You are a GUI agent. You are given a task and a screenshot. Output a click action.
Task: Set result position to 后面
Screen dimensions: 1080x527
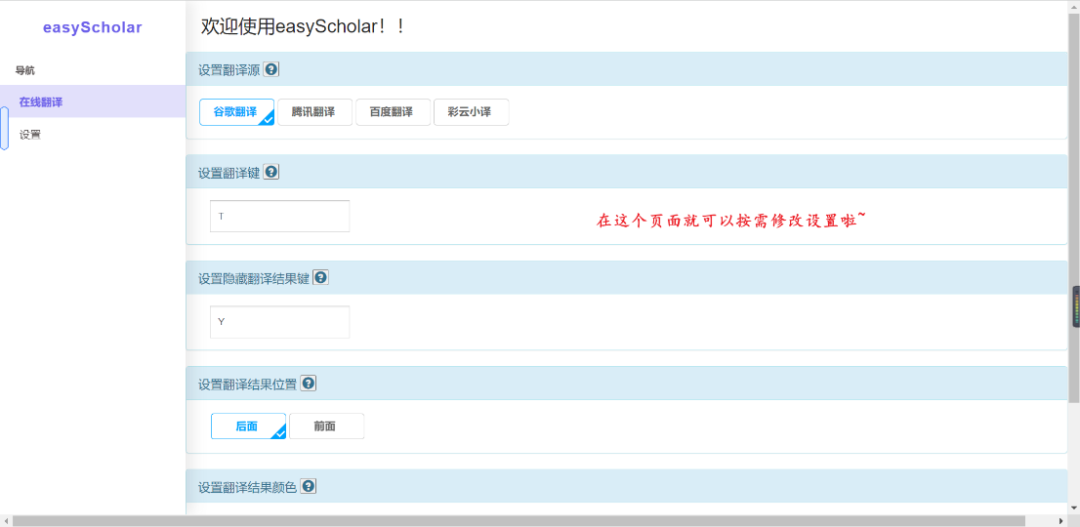click(248, 426)
